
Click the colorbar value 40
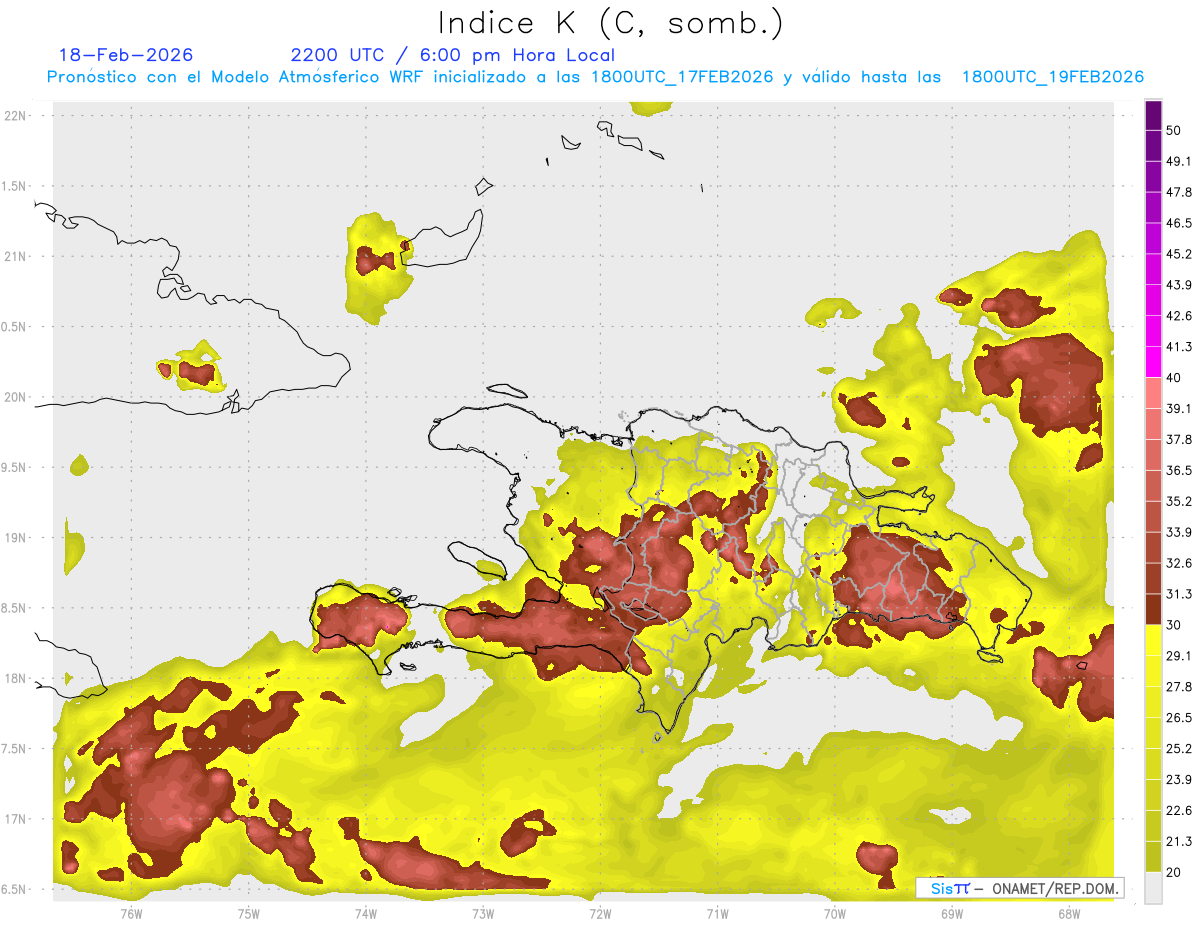pyautogui.click(x=1174, y=378)
